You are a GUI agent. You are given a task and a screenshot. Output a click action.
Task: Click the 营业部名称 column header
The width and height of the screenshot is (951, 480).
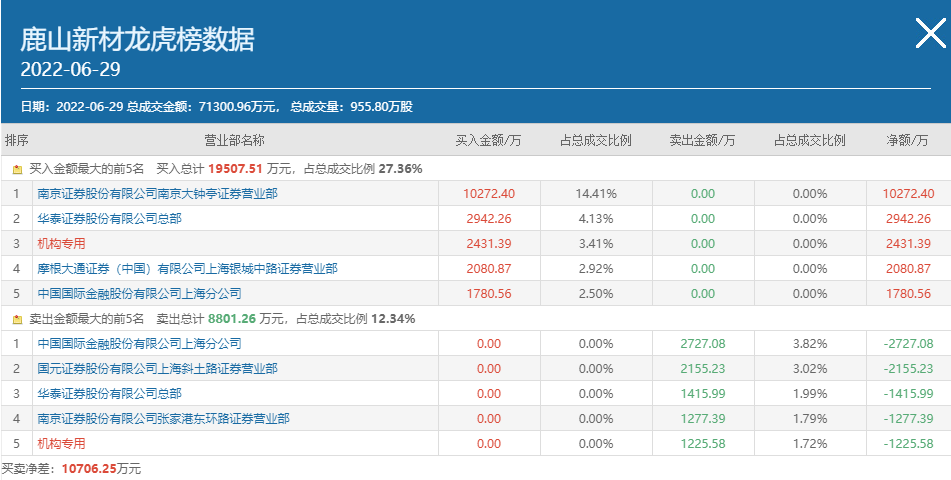click(x=234, y=141)
